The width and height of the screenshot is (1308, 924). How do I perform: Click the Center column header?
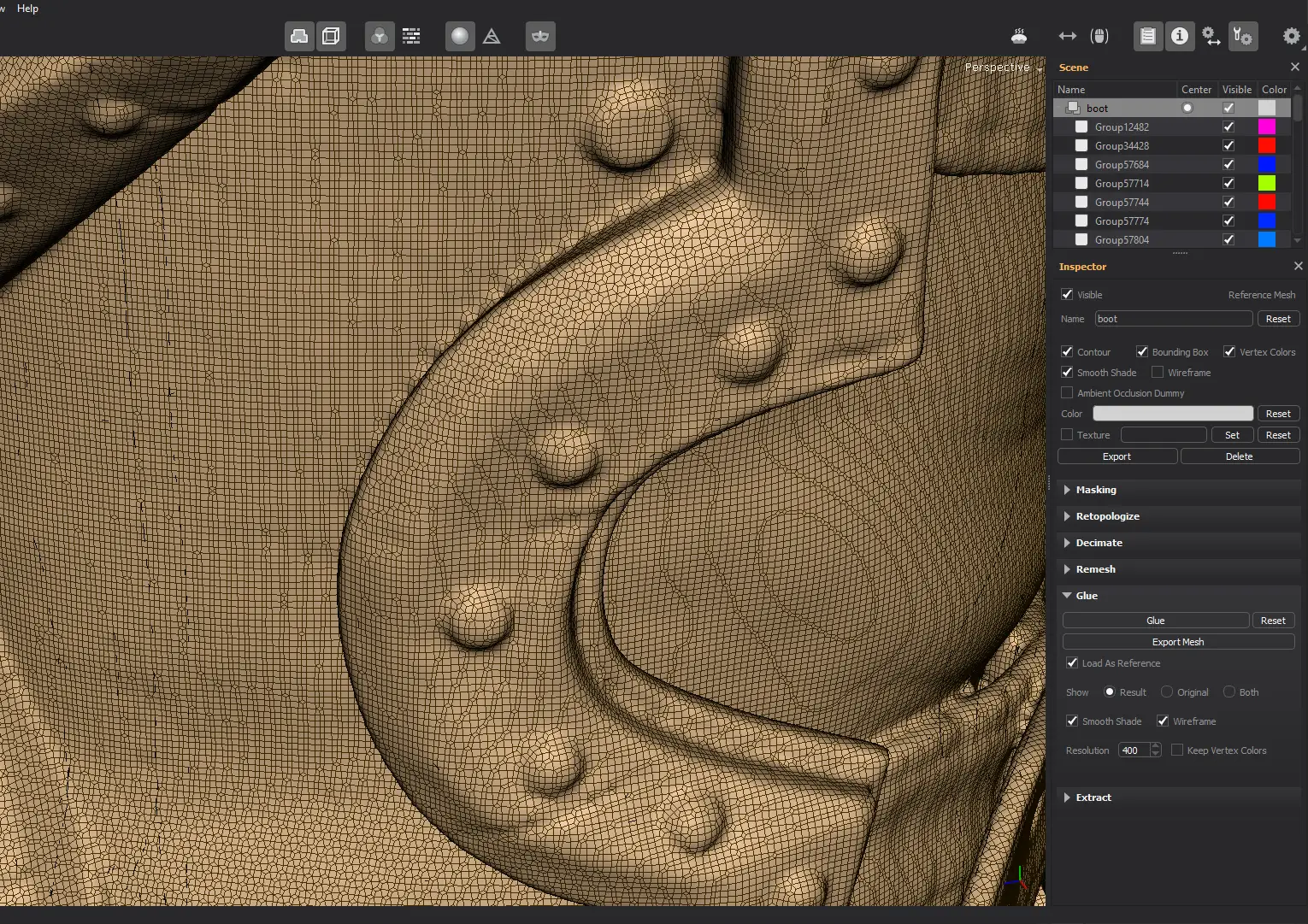point(1196,89)
